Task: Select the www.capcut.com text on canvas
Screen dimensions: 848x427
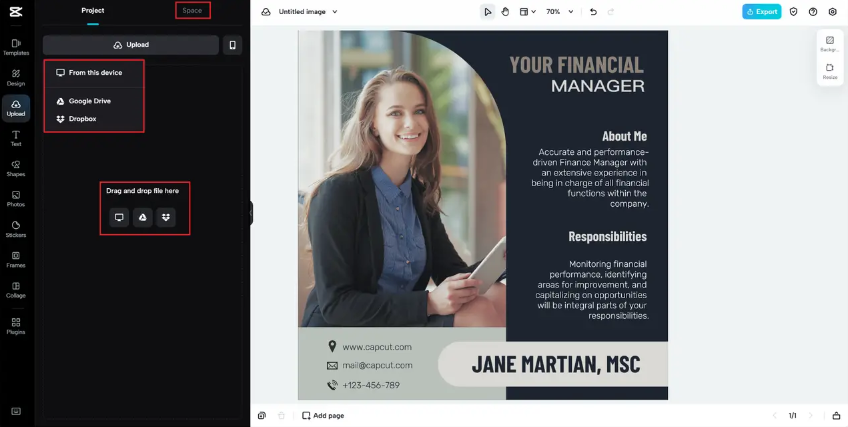Action: [377, 347]
